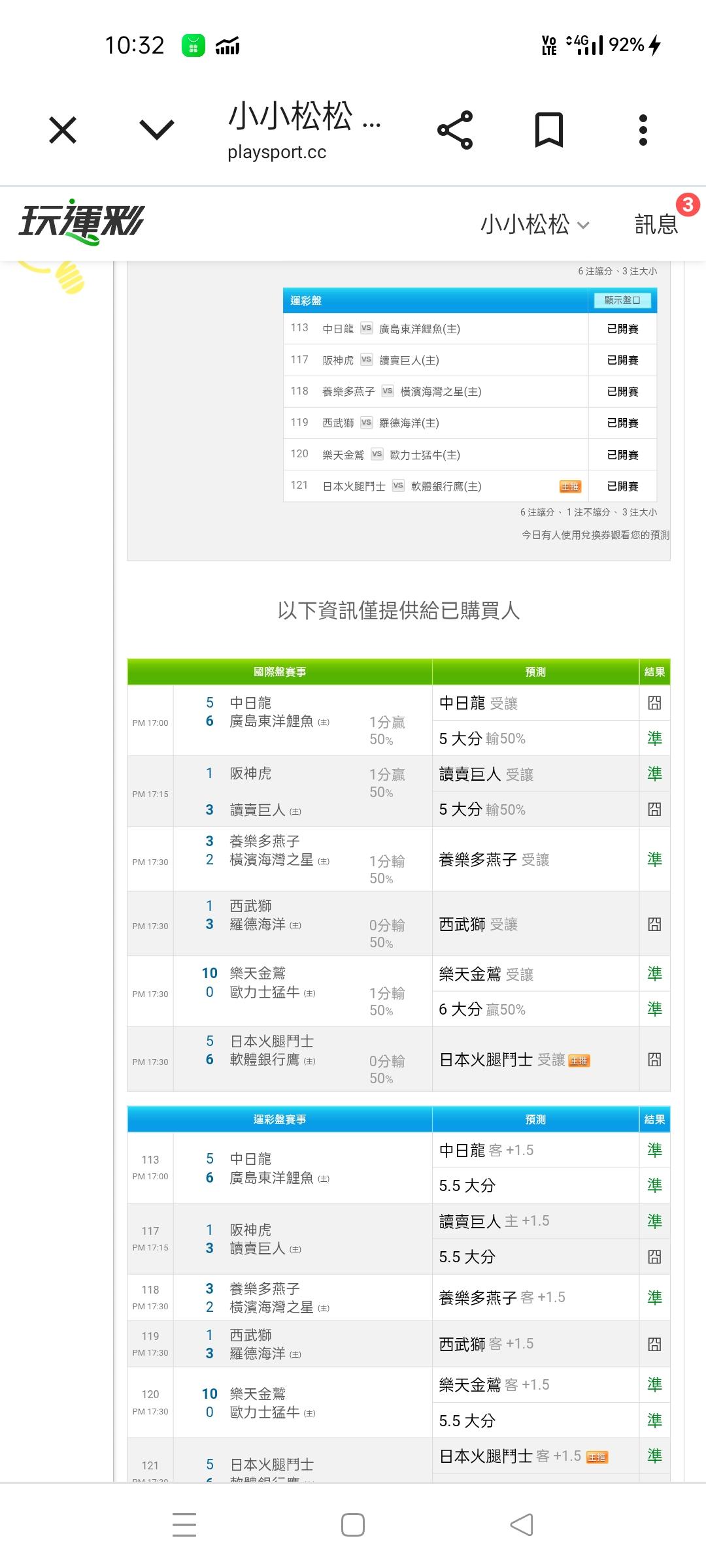Tap the 以下資訊僅提供給已購買人 heading
Viewport: 706px width, 1568px height.
pos(398,610)
